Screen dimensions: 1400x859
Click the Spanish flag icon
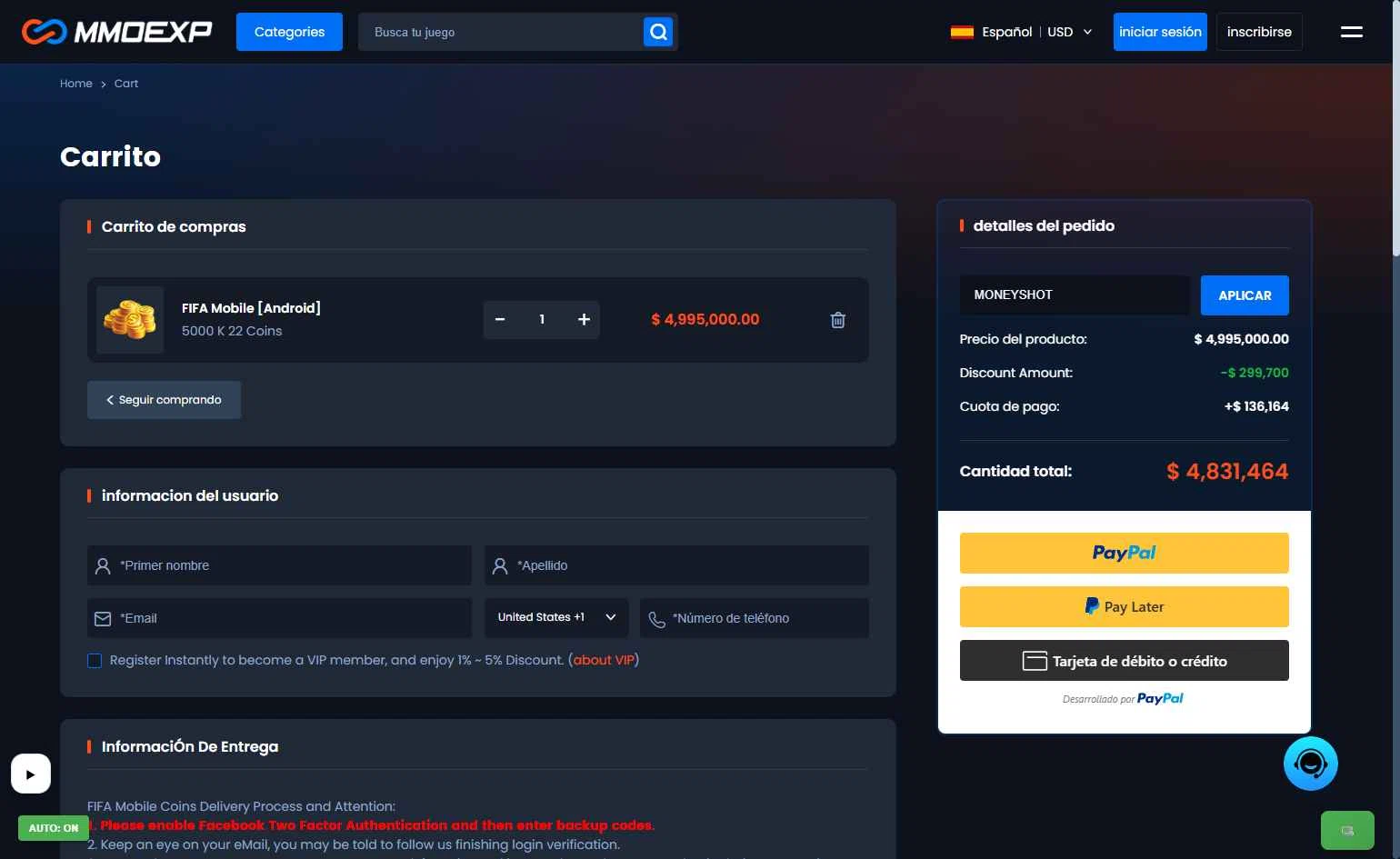pos(962,32)
